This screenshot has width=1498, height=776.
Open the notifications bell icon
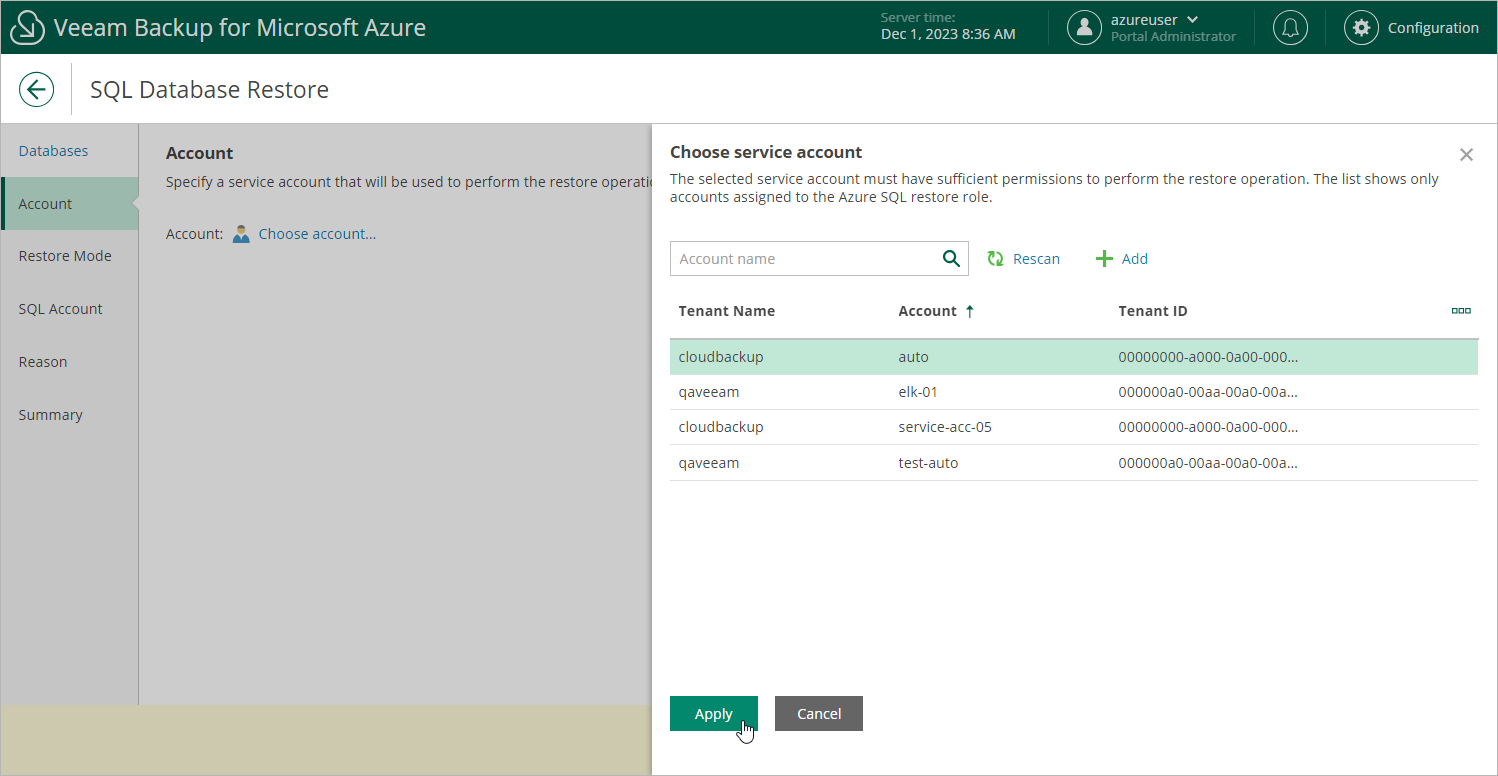[x=1290, y=28]
